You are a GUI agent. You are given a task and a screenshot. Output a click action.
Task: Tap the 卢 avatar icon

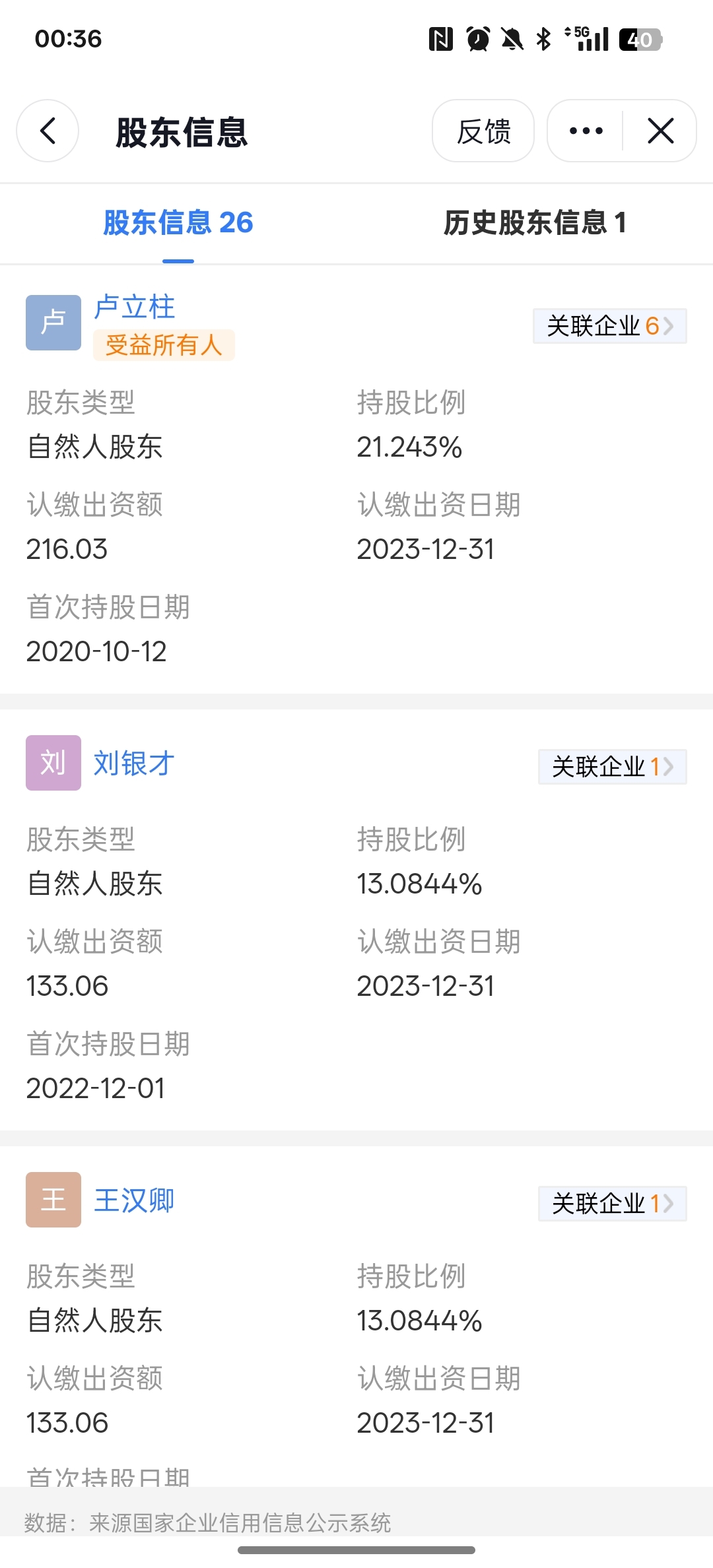pos(53,323)
